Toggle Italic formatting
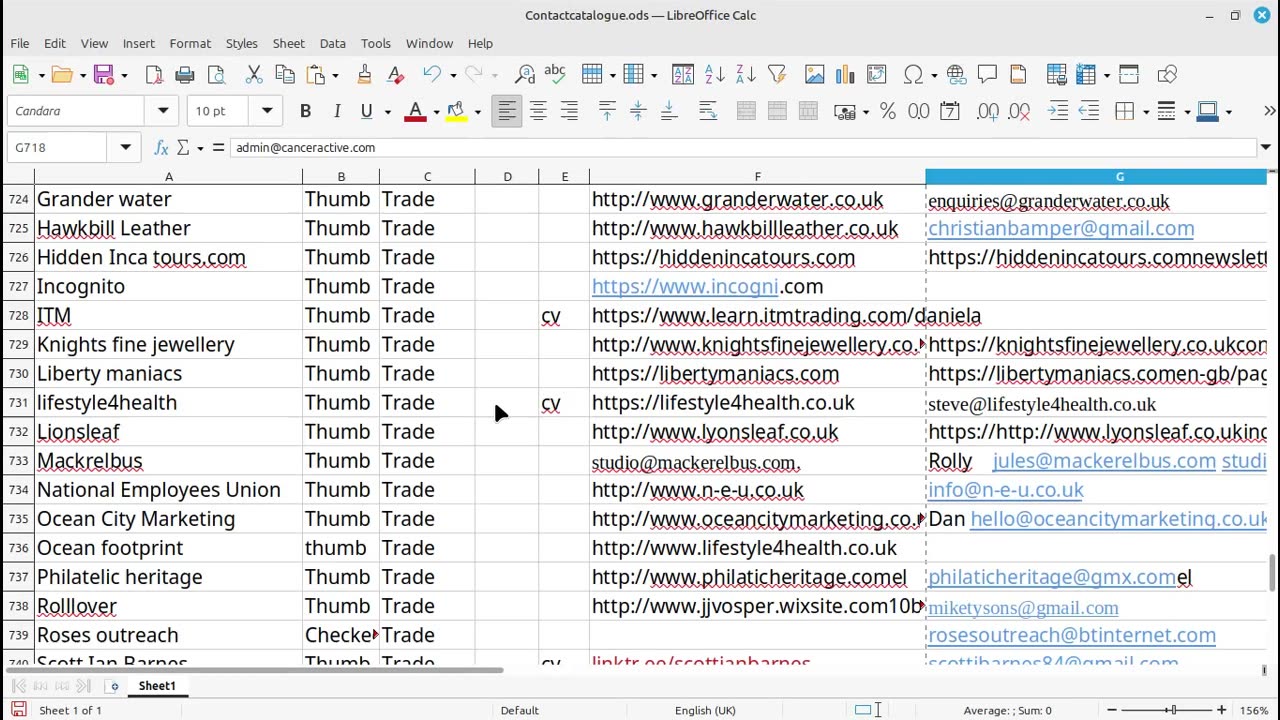 pos(336,111)
